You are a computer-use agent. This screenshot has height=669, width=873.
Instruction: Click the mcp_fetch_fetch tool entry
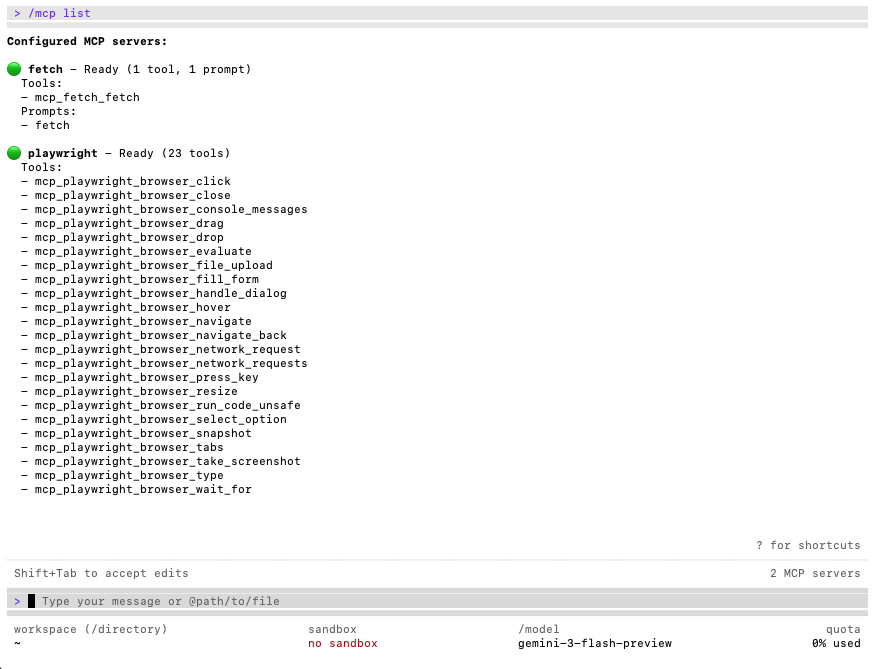(87, 97)
